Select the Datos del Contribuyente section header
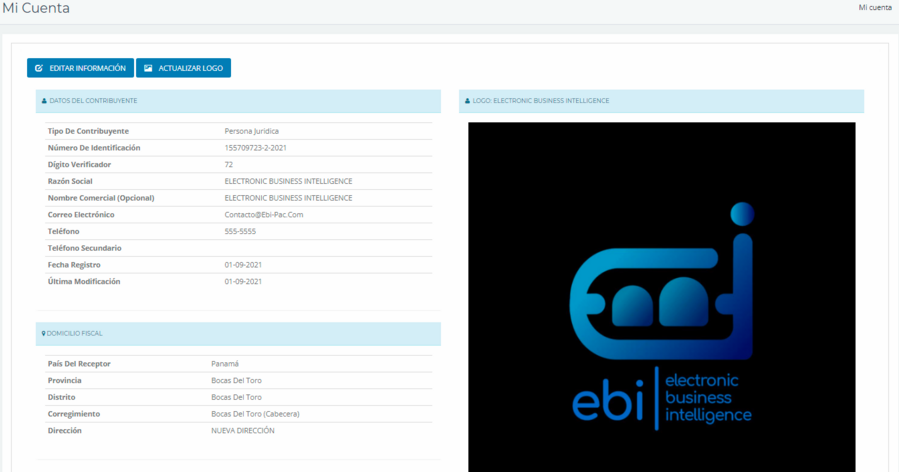This screenshot has height=472, width=899. point(238,101)
